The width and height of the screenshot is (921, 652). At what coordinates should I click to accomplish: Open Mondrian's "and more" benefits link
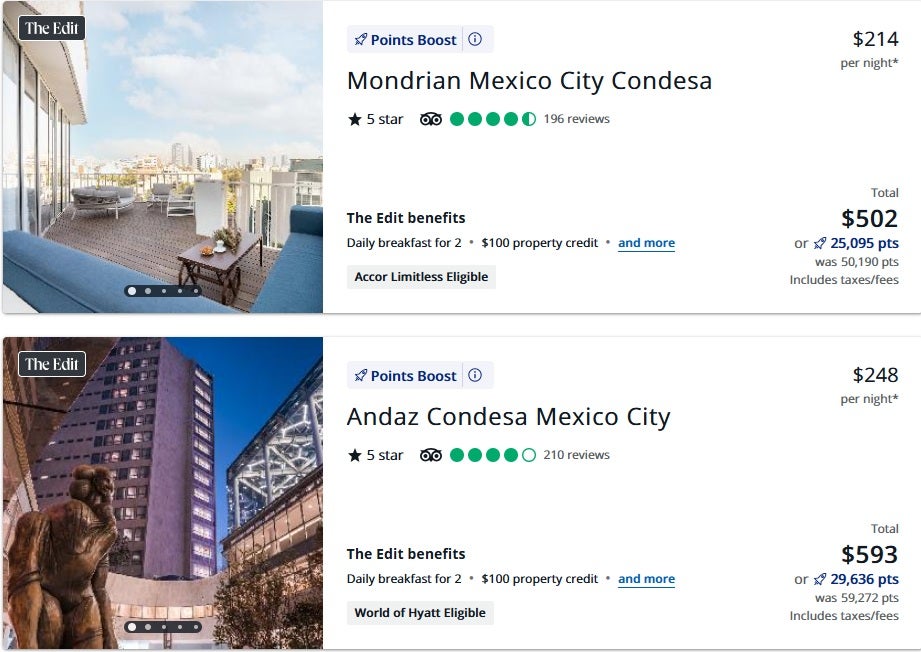pyautogui.click(x=646, y=243)
